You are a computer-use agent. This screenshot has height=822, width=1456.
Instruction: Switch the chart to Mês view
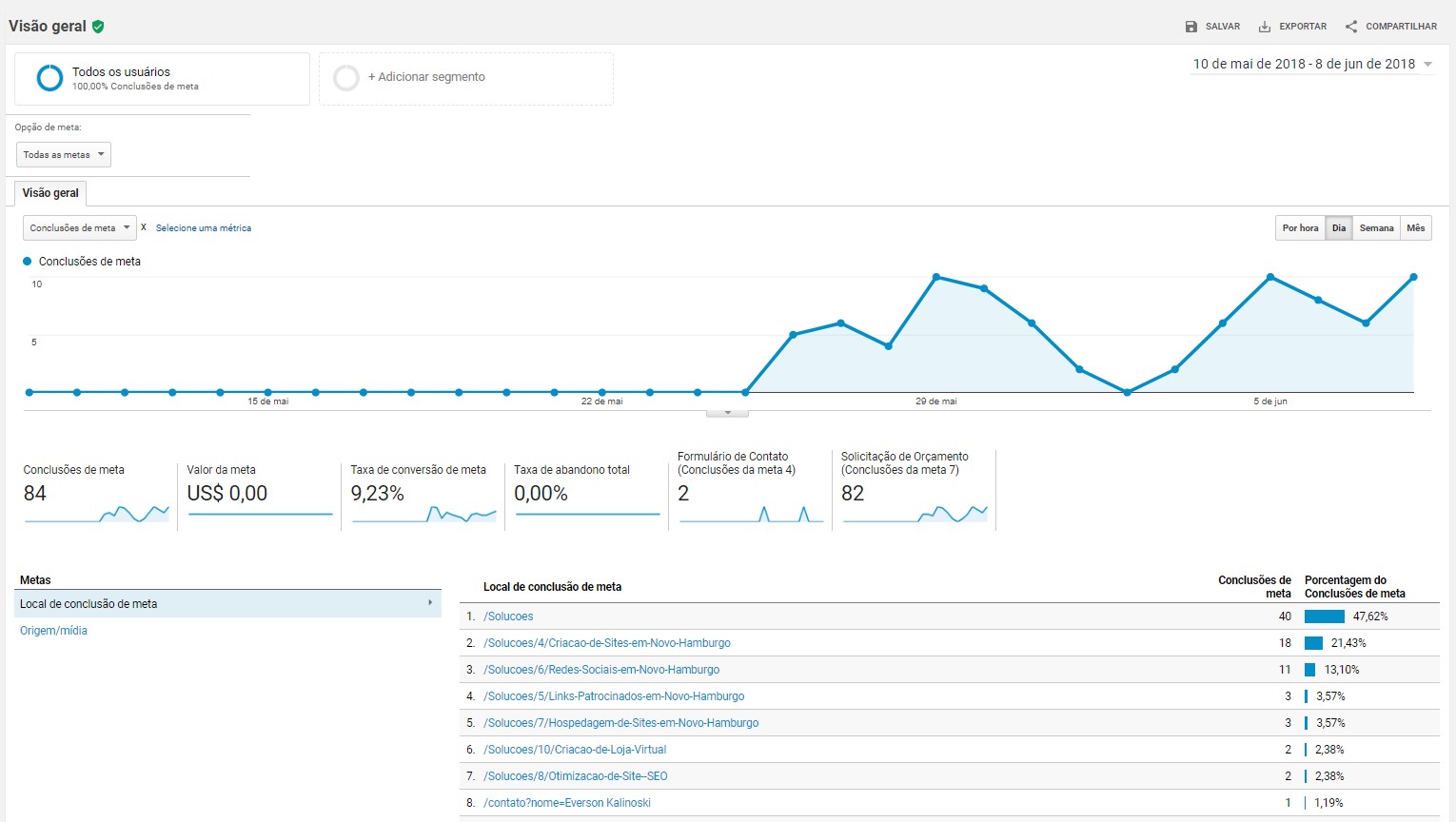pyautogui.click(x=1416, y=228)
